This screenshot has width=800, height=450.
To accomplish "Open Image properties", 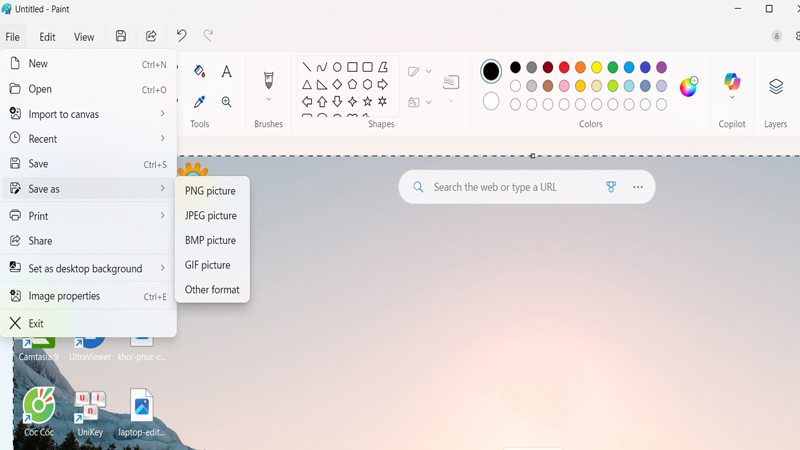I will click(x=88, y=296).
